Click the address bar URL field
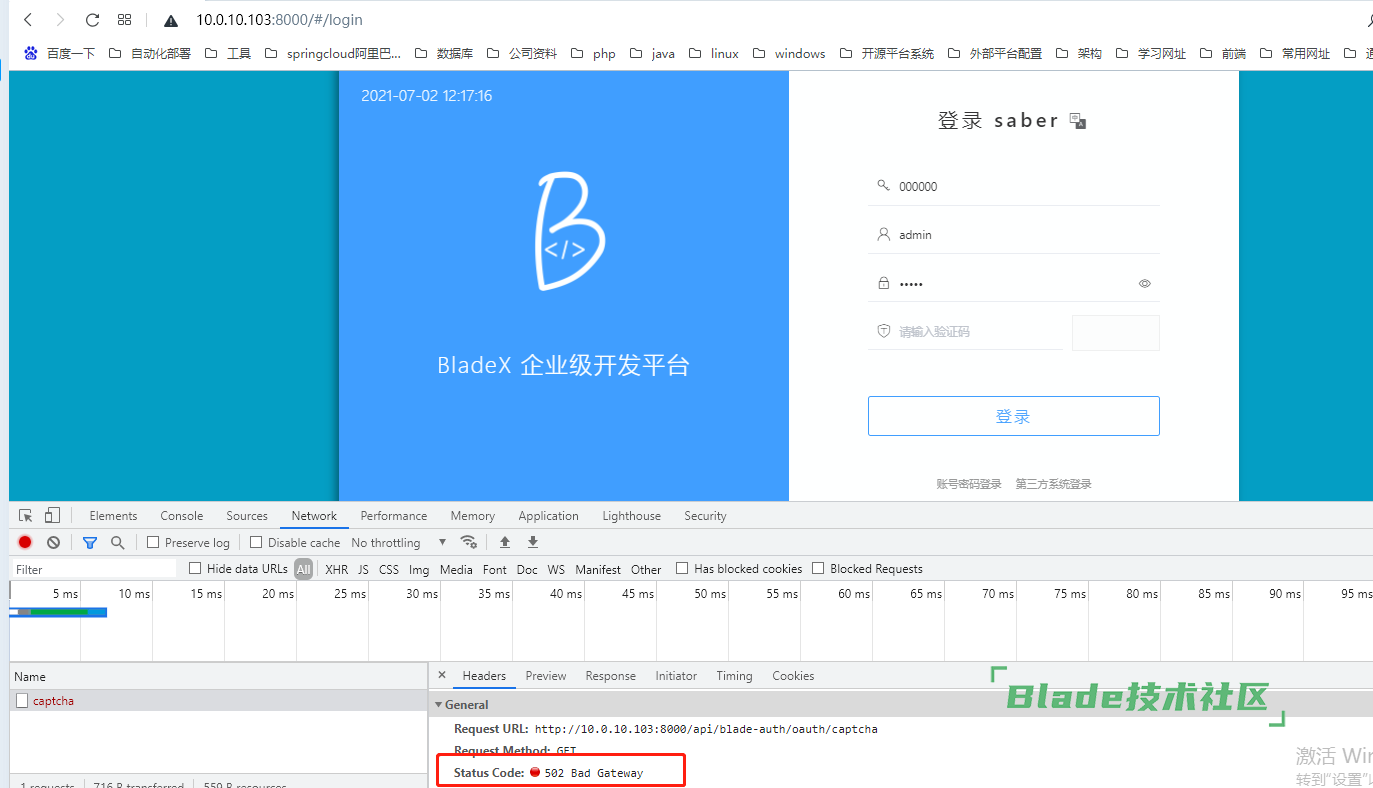This screenshot has width=1373, height=788. (x=279, y=20)
